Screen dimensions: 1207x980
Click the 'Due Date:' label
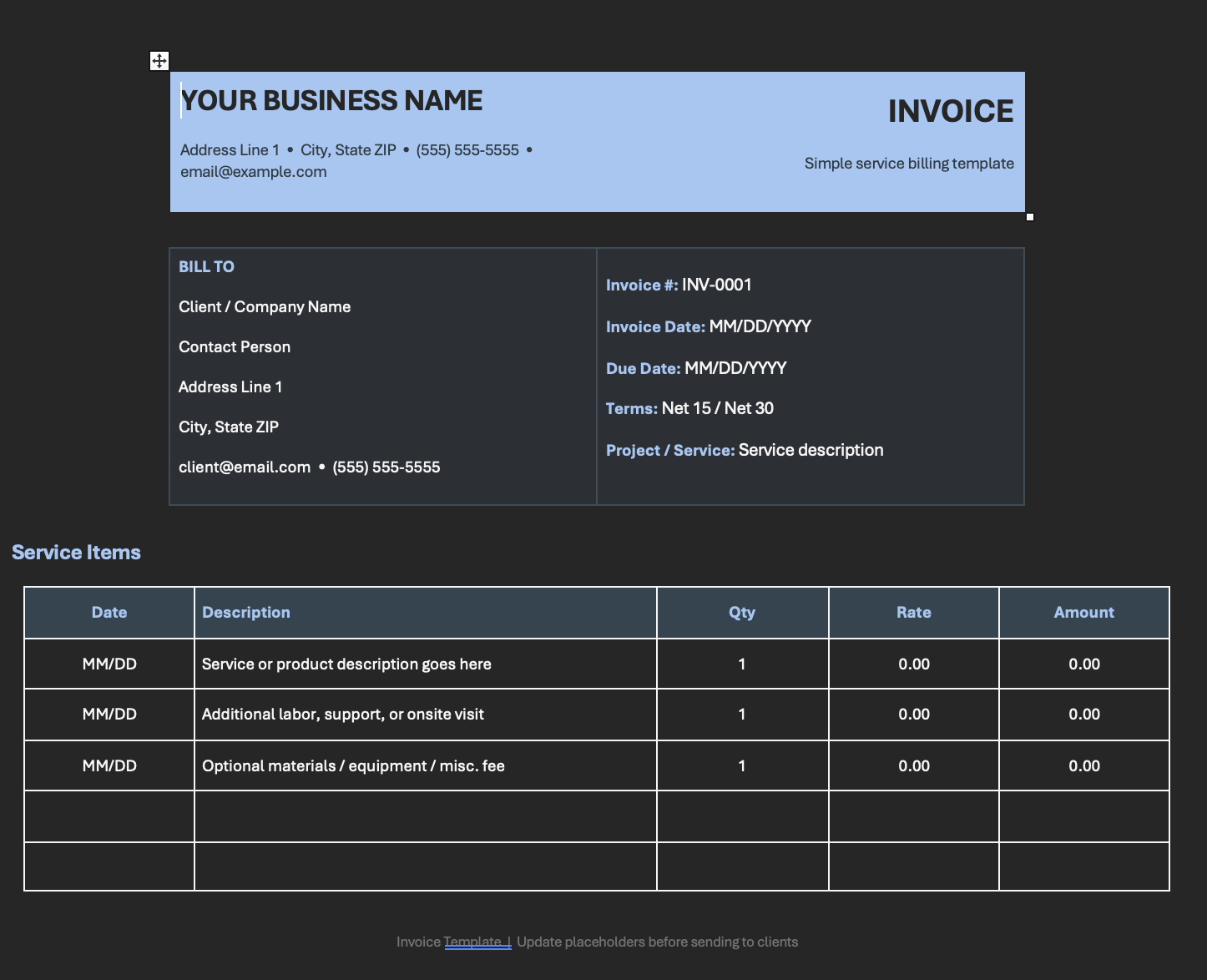click(644, 369)
